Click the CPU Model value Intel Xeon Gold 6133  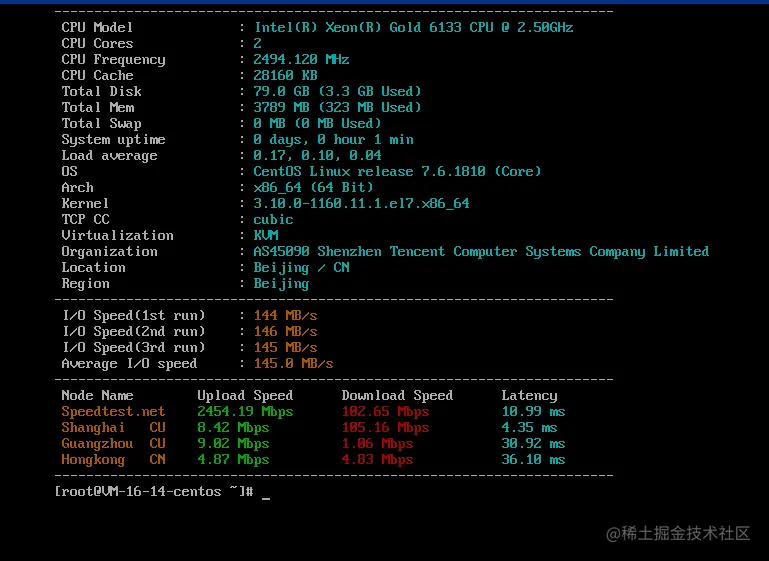[x=413, y=27]
